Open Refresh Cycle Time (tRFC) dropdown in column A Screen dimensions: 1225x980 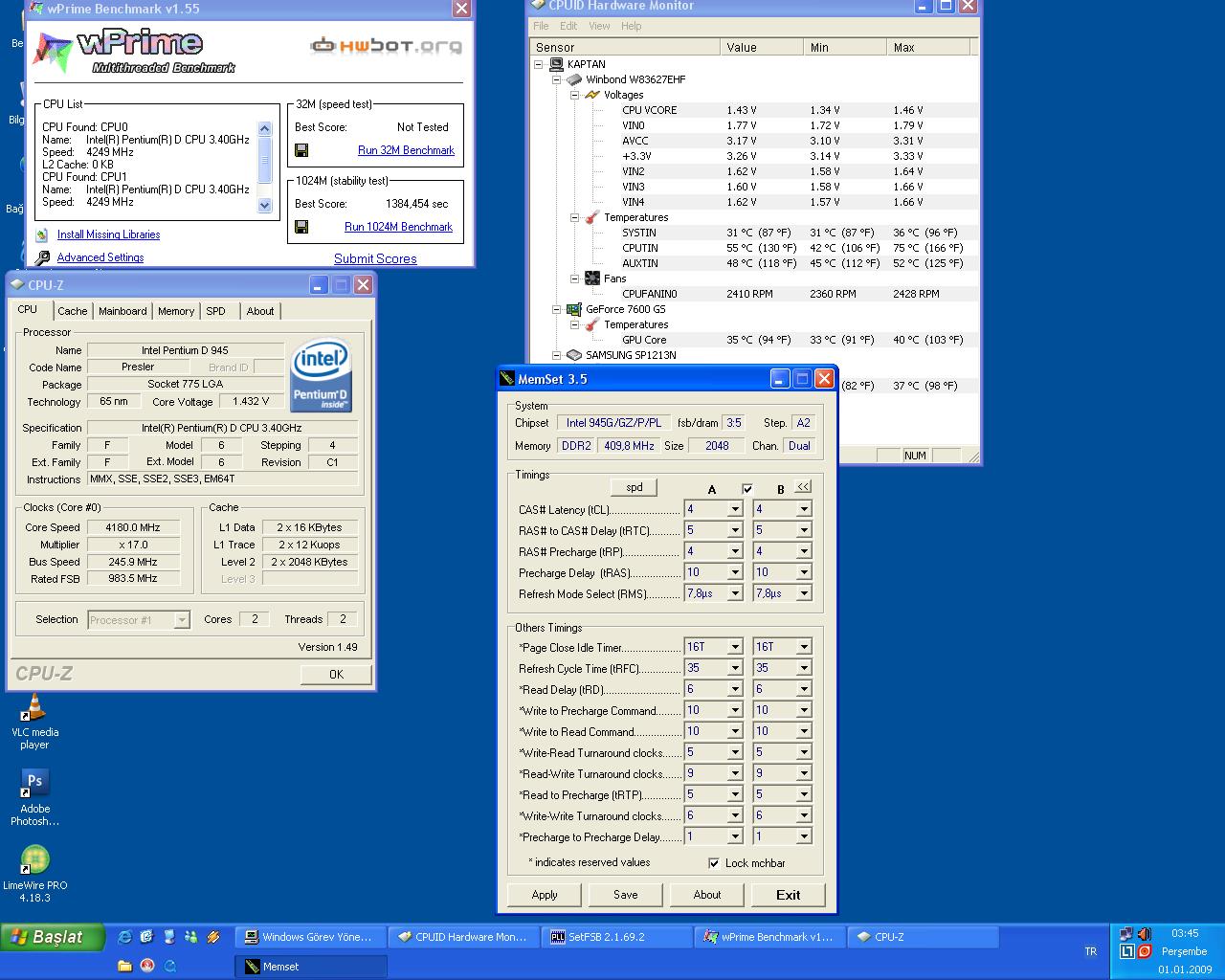pos(735,668)
